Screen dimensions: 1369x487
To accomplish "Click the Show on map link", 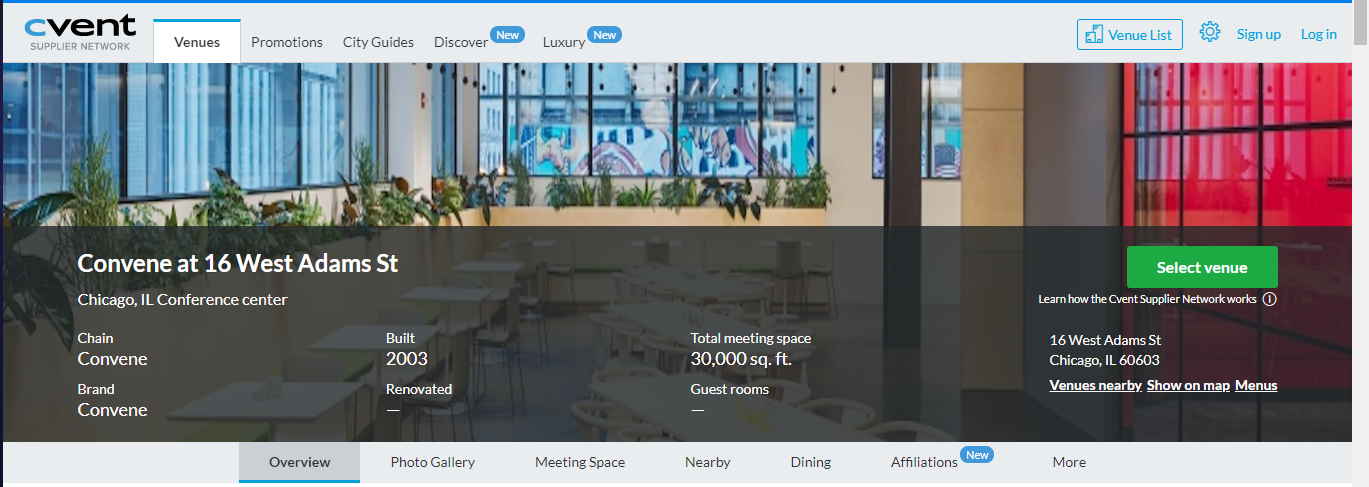I will coord(1188,385).
